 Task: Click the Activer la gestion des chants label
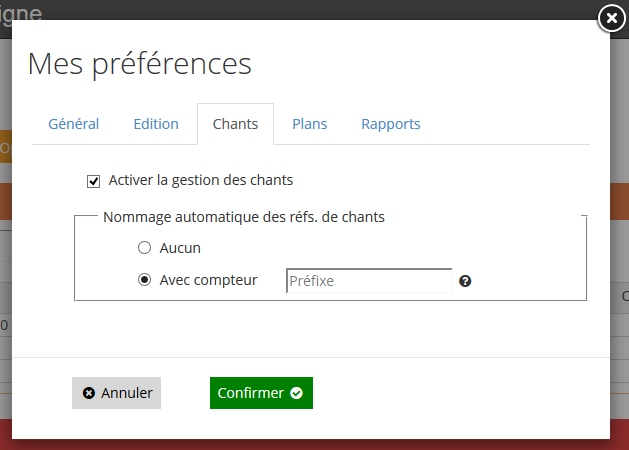click(201, 180)
